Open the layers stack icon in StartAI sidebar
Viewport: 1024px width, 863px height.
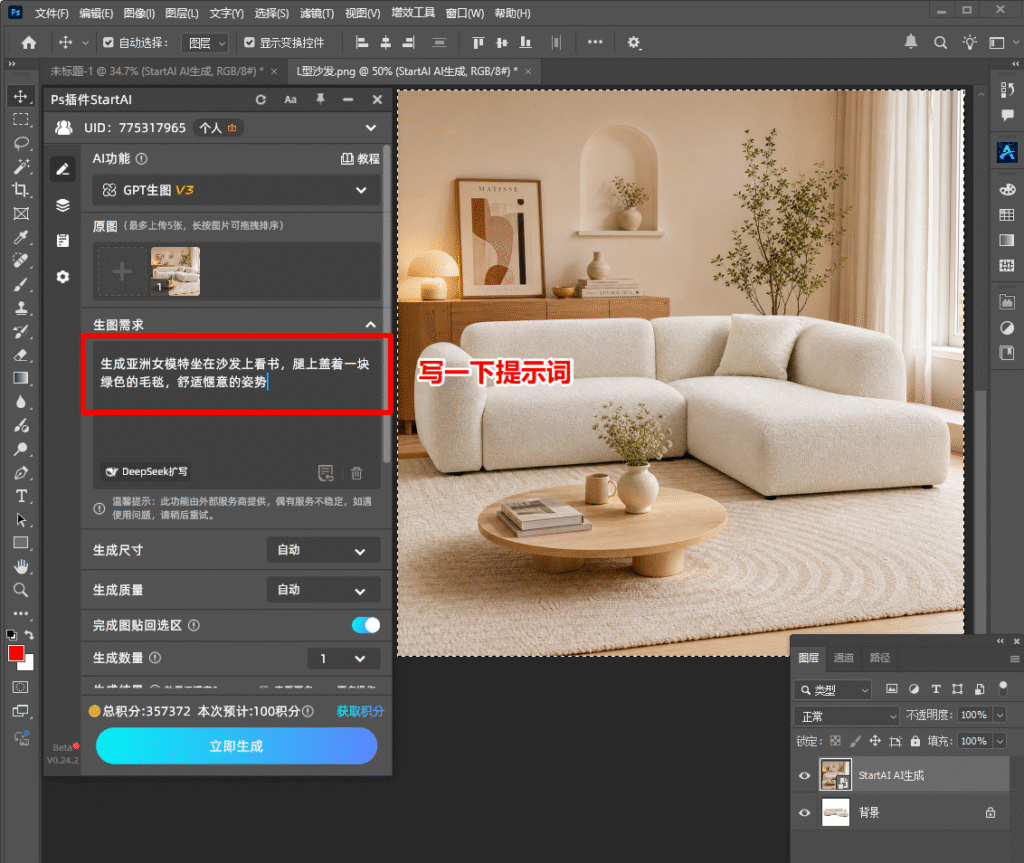point(63,205)
